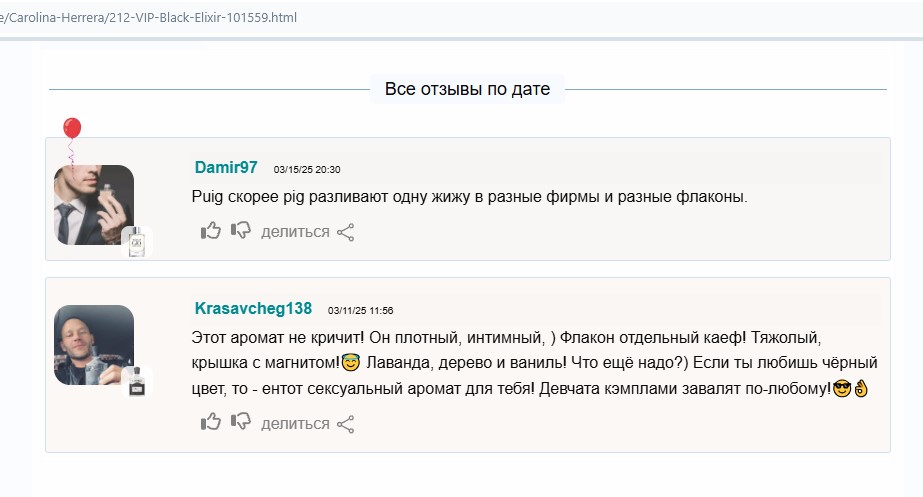The image size is (923, 497).
Task: Click the 03/15/25 20:30 review timestamp
Action: tap(307, 170)
